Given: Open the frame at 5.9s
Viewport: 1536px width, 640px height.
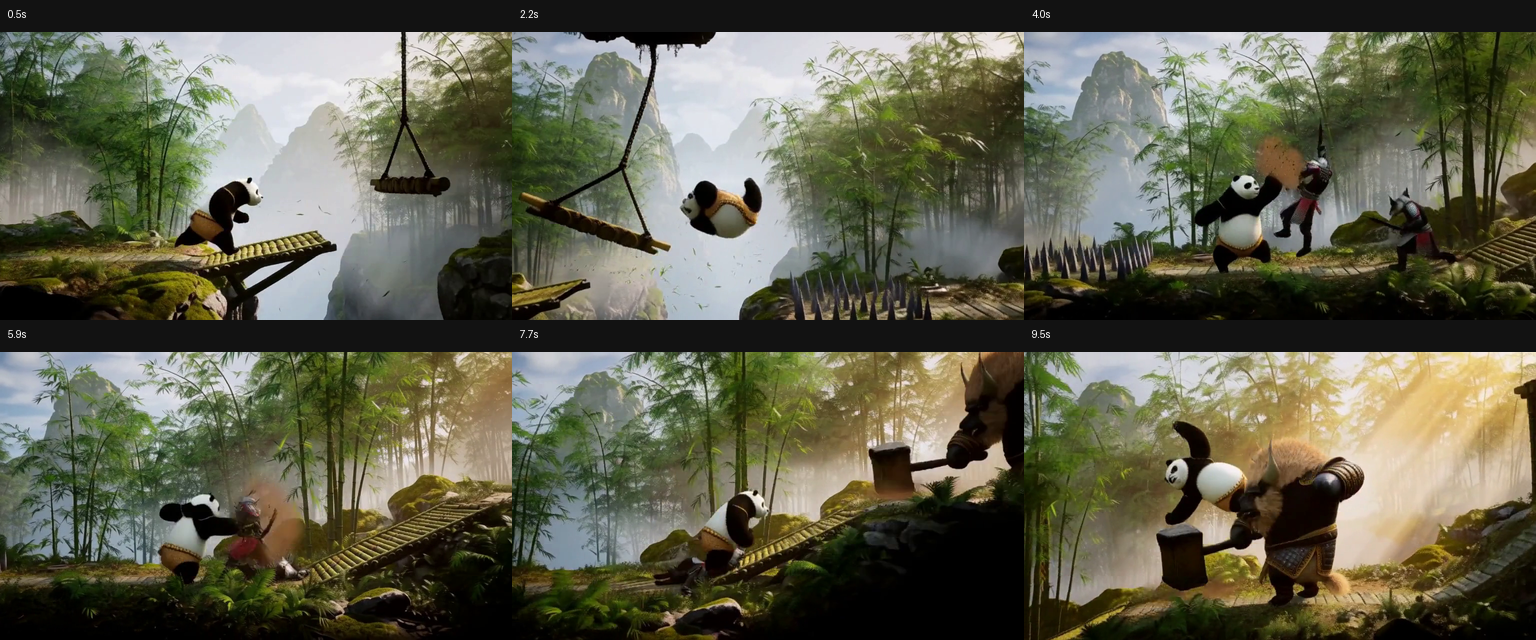Looking at the screenshot, I should [256, 496].
